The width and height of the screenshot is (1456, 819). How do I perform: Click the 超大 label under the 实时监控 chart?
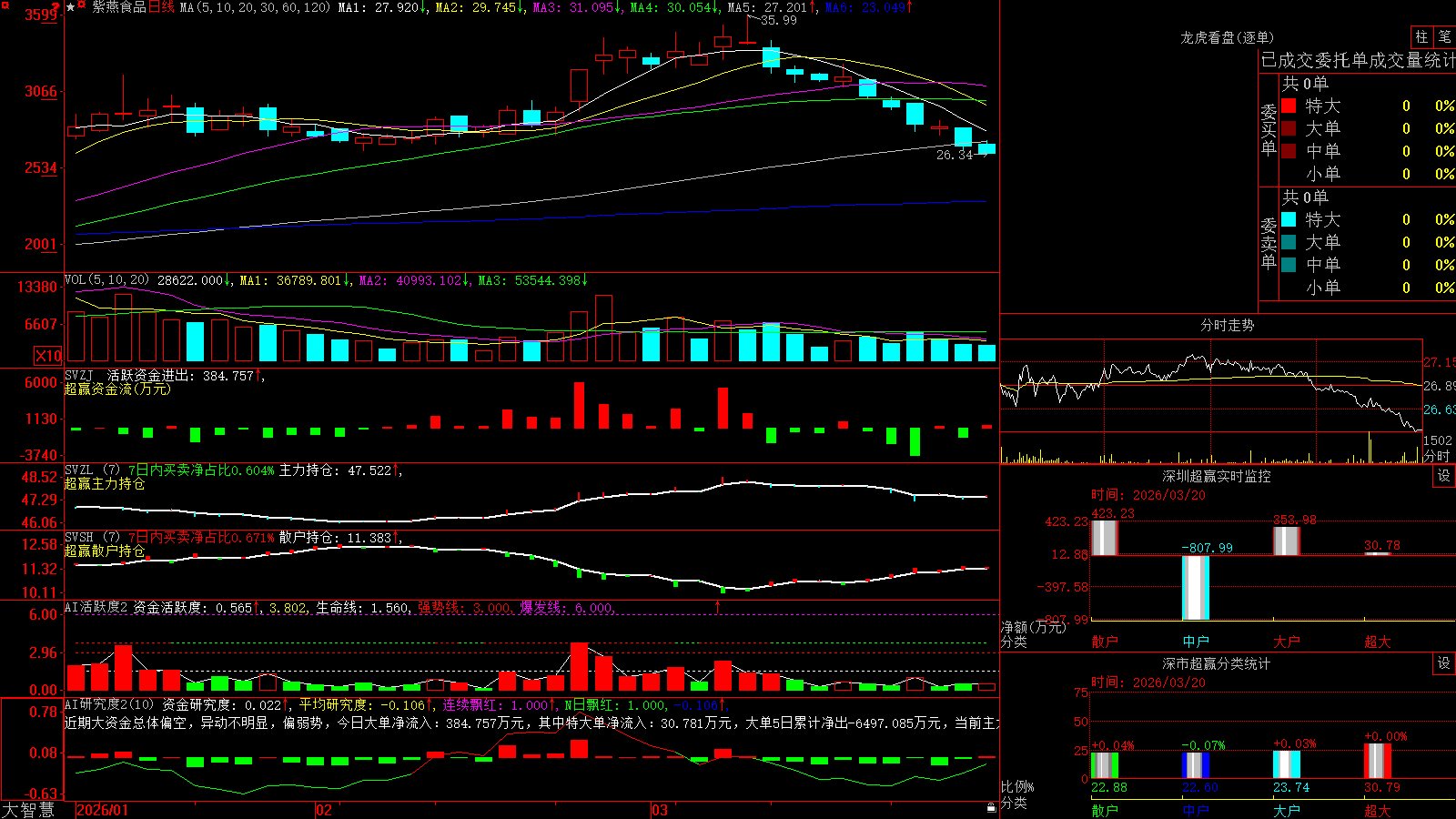pos(1378,642)
